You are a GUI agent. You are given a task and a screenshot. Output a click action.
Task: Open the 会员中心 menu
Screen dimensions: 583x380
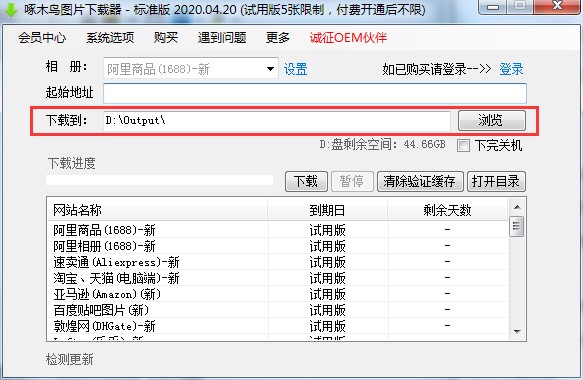[42, 38]
